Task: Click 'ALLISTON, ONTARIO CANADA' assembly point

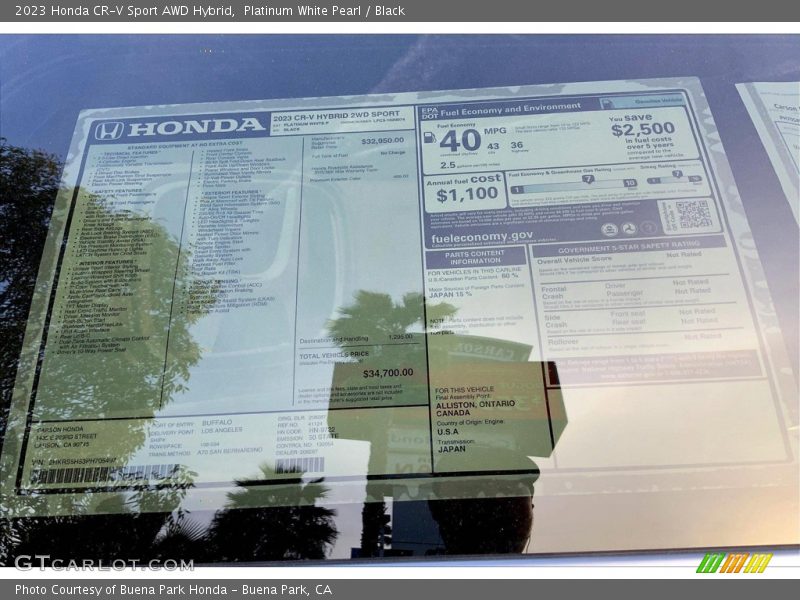Action: point(475,408)
